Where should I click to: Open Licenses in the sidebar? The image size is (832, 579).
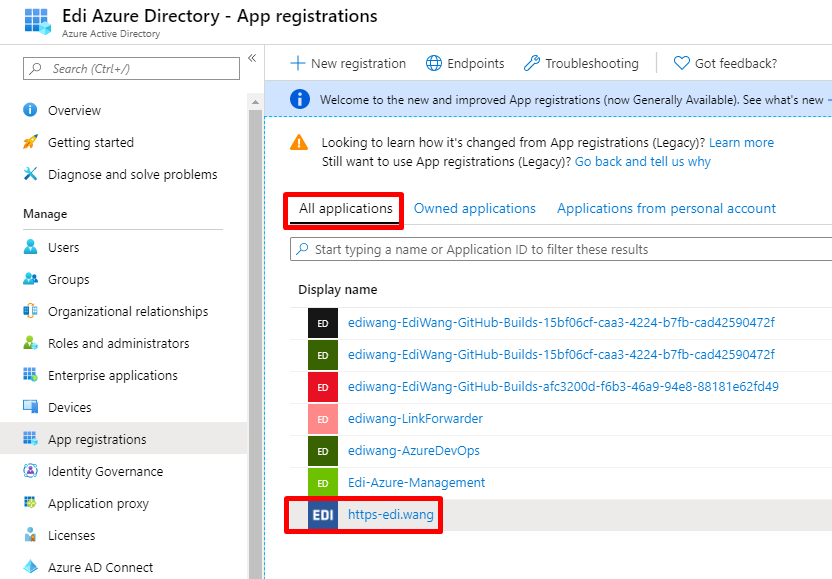coord(72,535)
